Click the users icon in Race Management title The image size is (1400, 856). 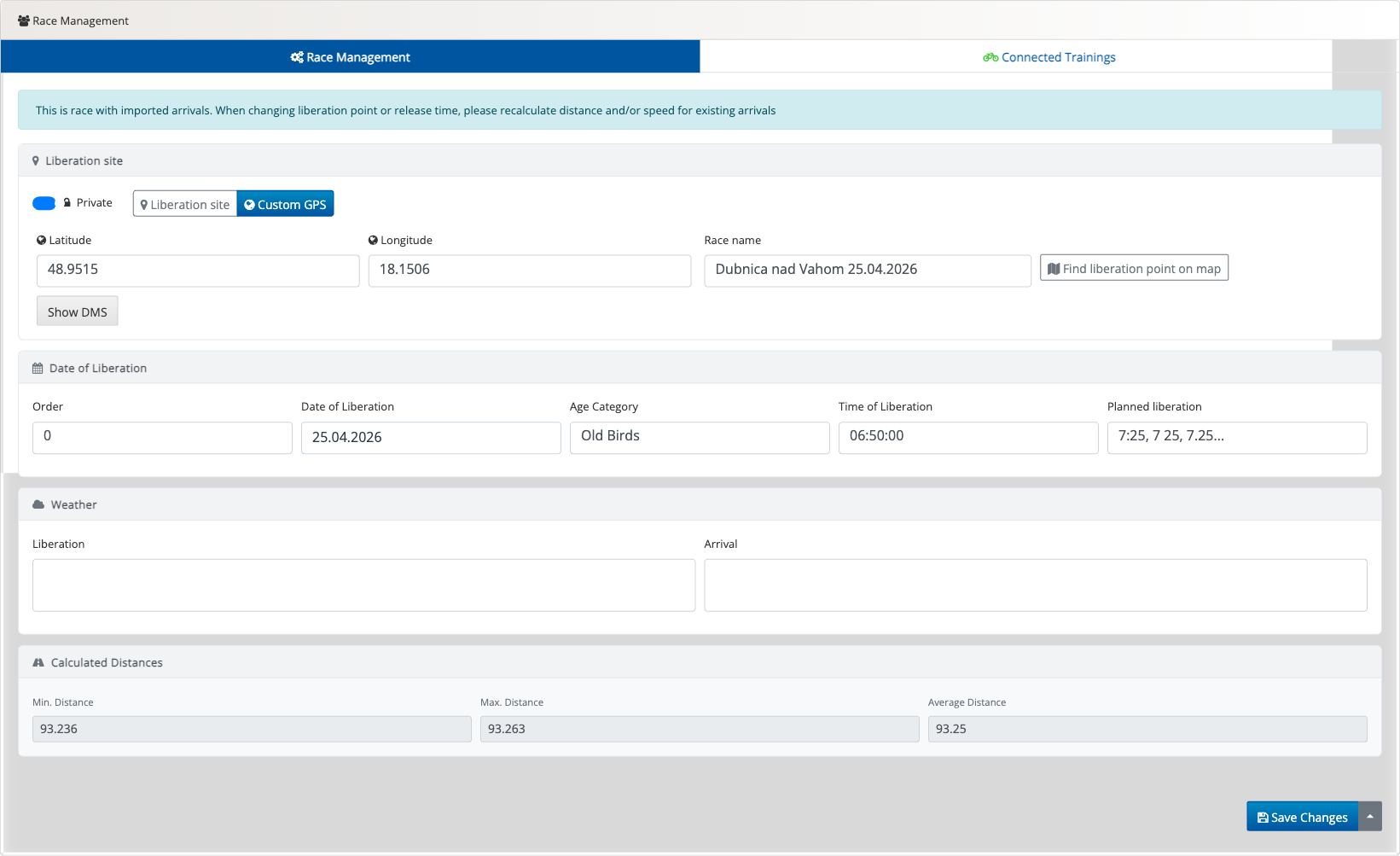pos(24,20)
